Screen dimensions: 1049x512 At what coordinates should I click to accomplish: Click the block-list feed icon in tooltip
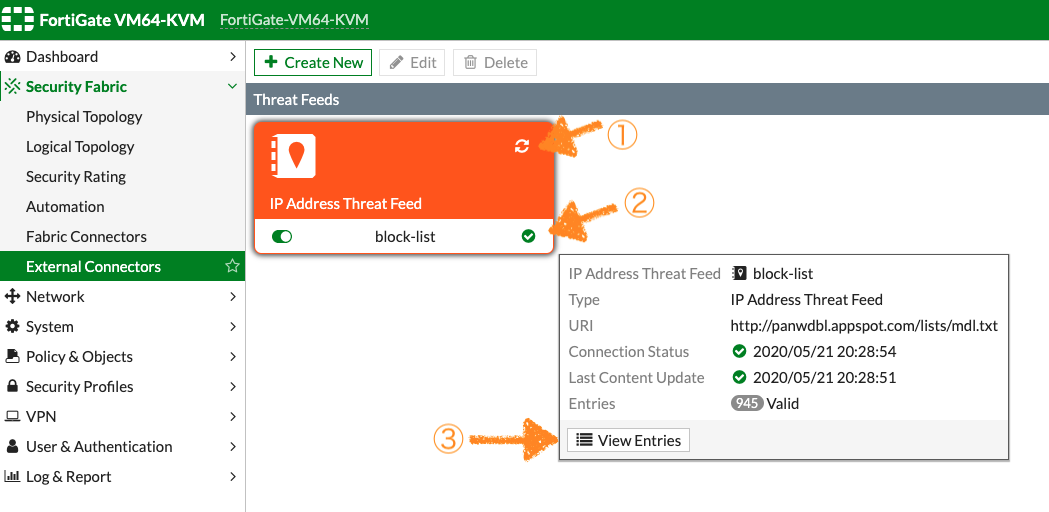(x=739, y=273)
